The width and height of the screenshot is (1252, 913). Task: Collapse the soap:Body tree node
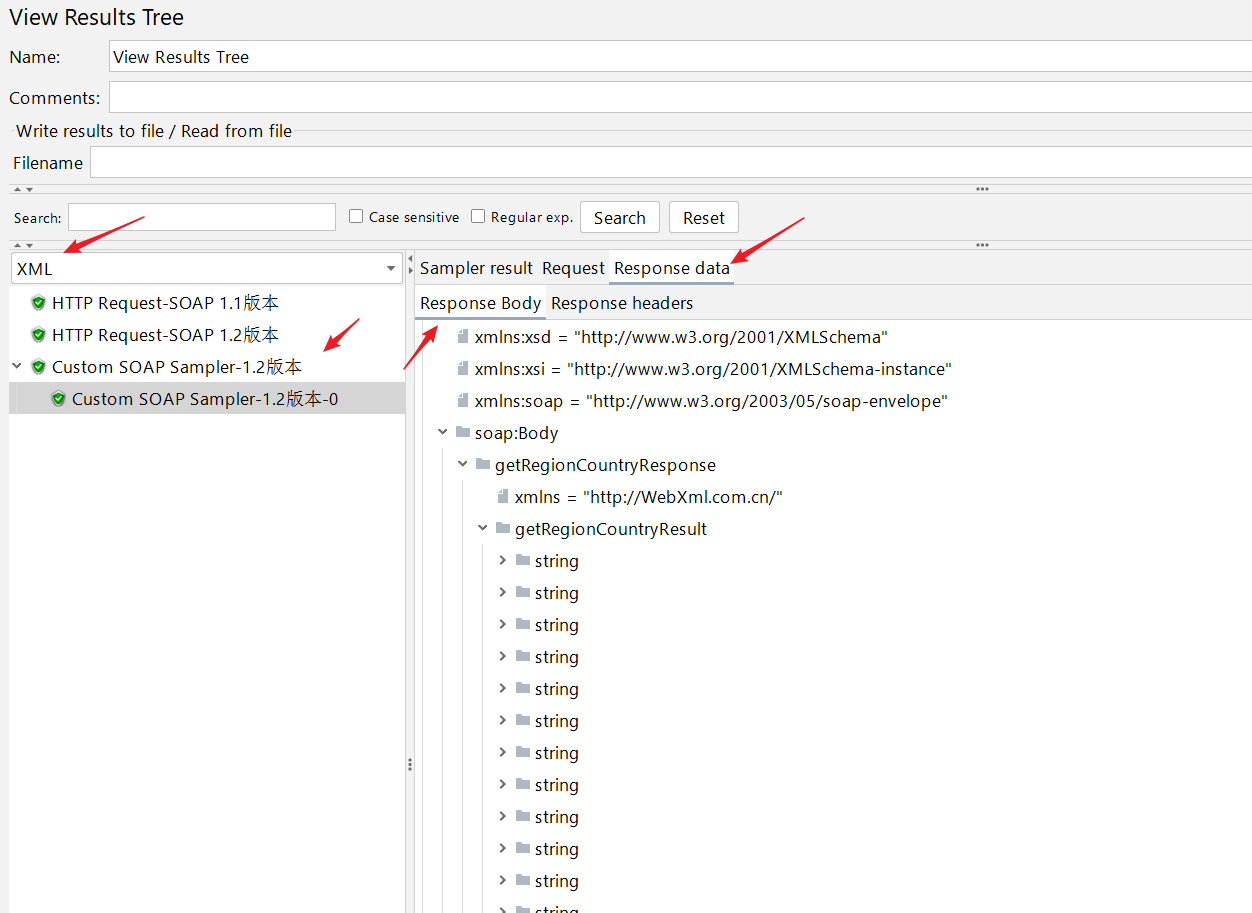point(442,433)
